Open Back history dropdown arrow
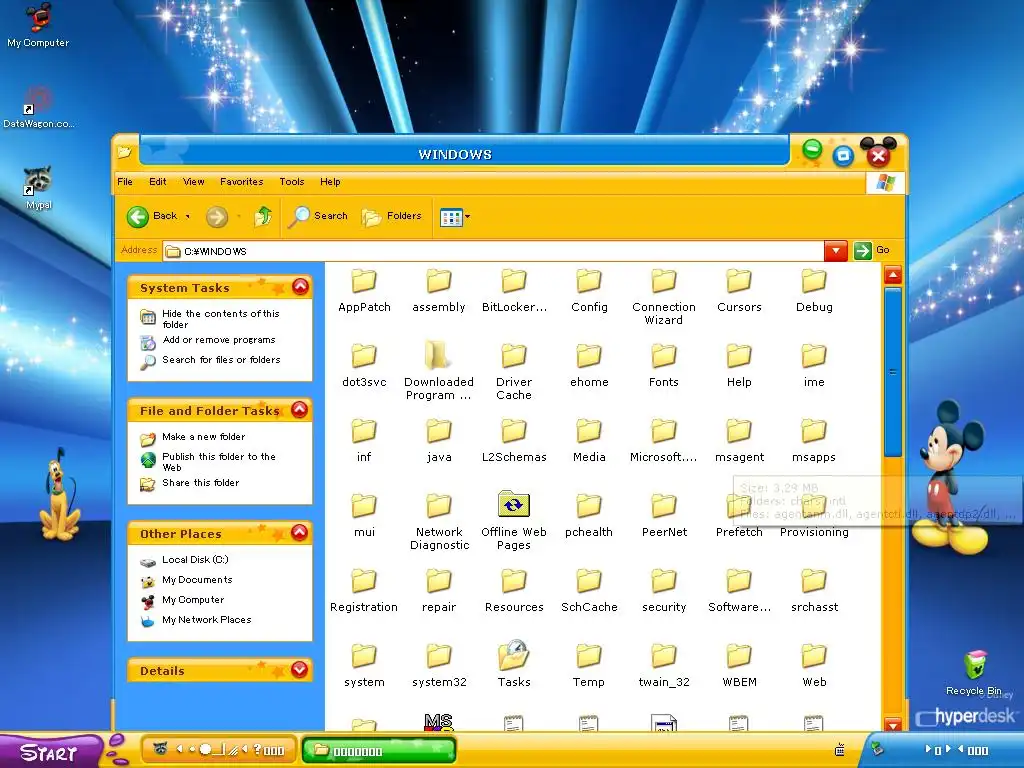The width and height of the screenshot is (1024, 768). point(187,217)
